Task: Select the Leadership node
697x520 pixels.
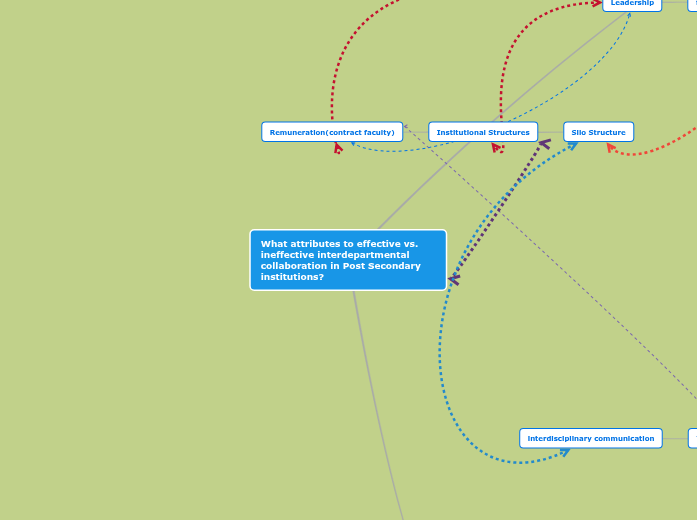Action: point(632,4)
